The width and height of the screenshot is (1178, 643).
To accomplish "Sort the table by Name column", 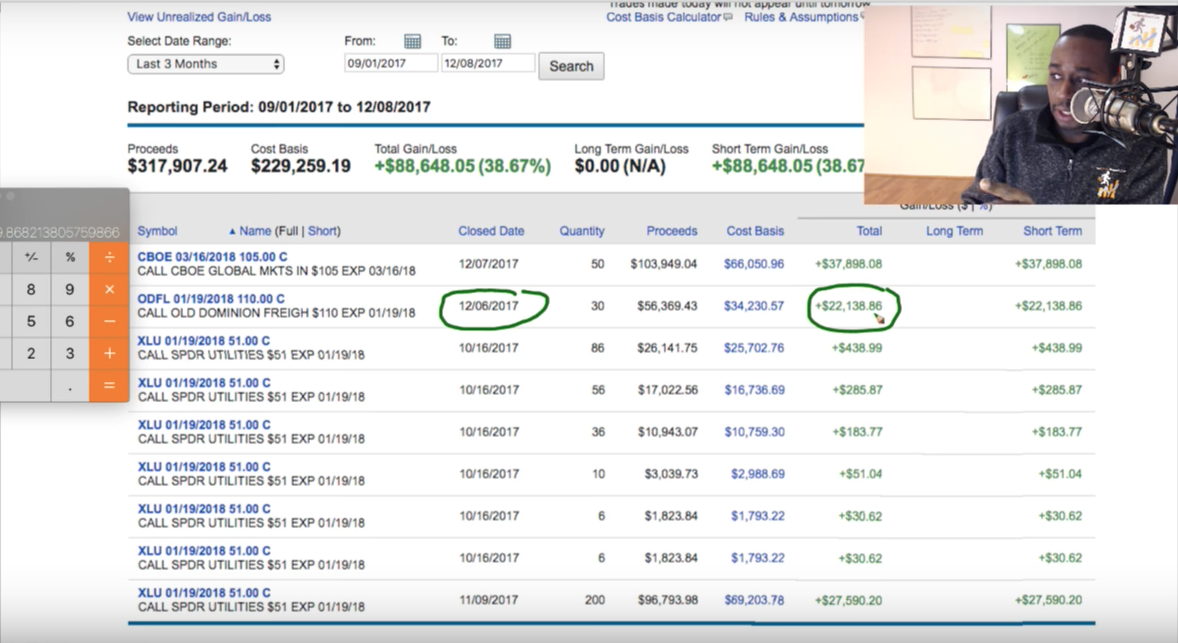I will [255, 231].
